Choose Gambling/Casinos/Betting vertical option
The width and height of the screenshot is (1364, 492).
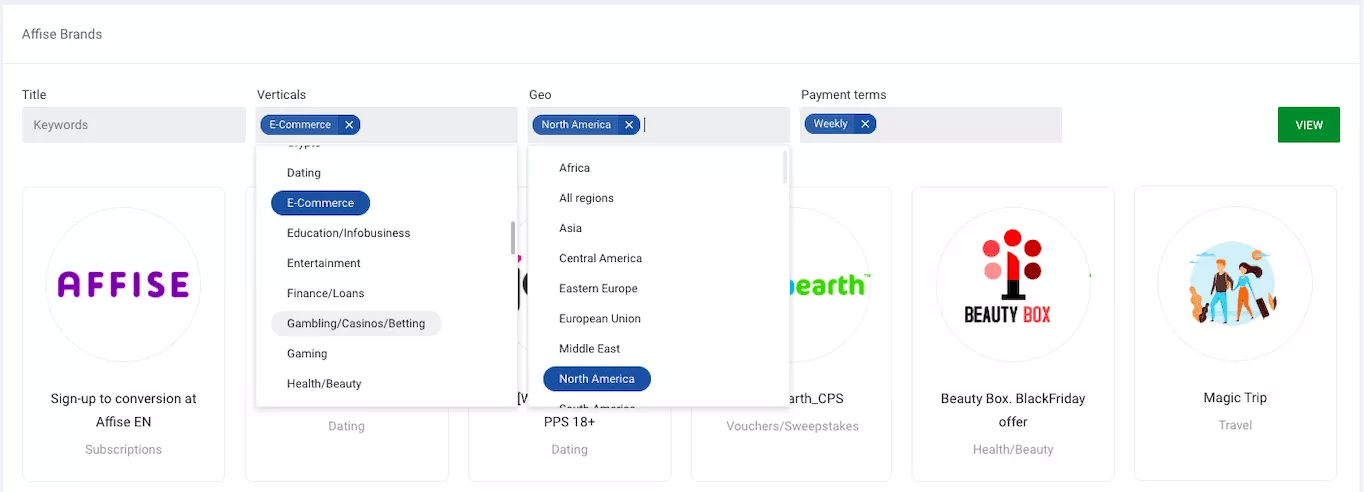point(356,323)
